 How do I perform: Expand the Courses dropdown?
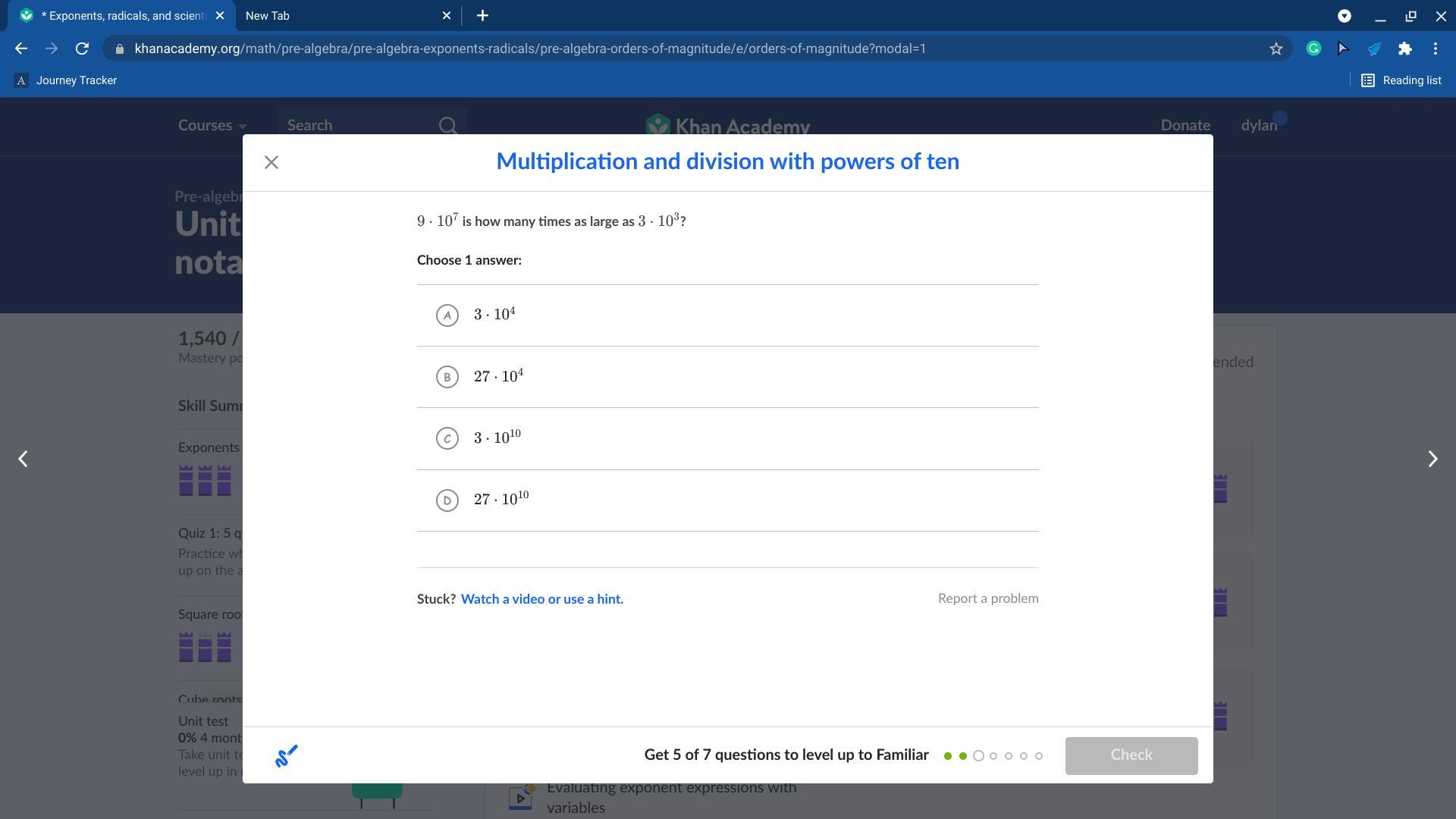click(212, 125)
